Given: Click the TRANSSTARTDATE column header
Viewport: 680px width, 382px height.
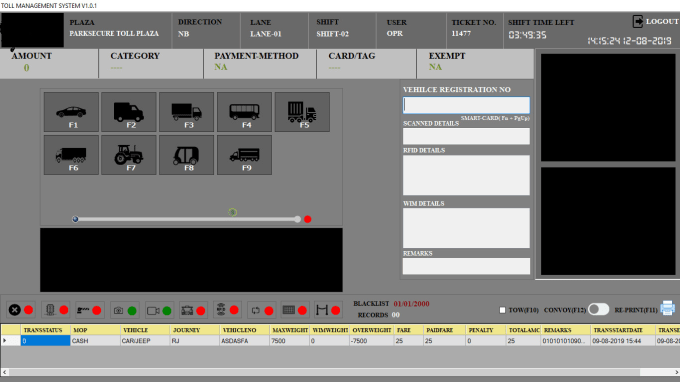Looking at the screenshot, I should pyautogui.click(x=623, y=330).
